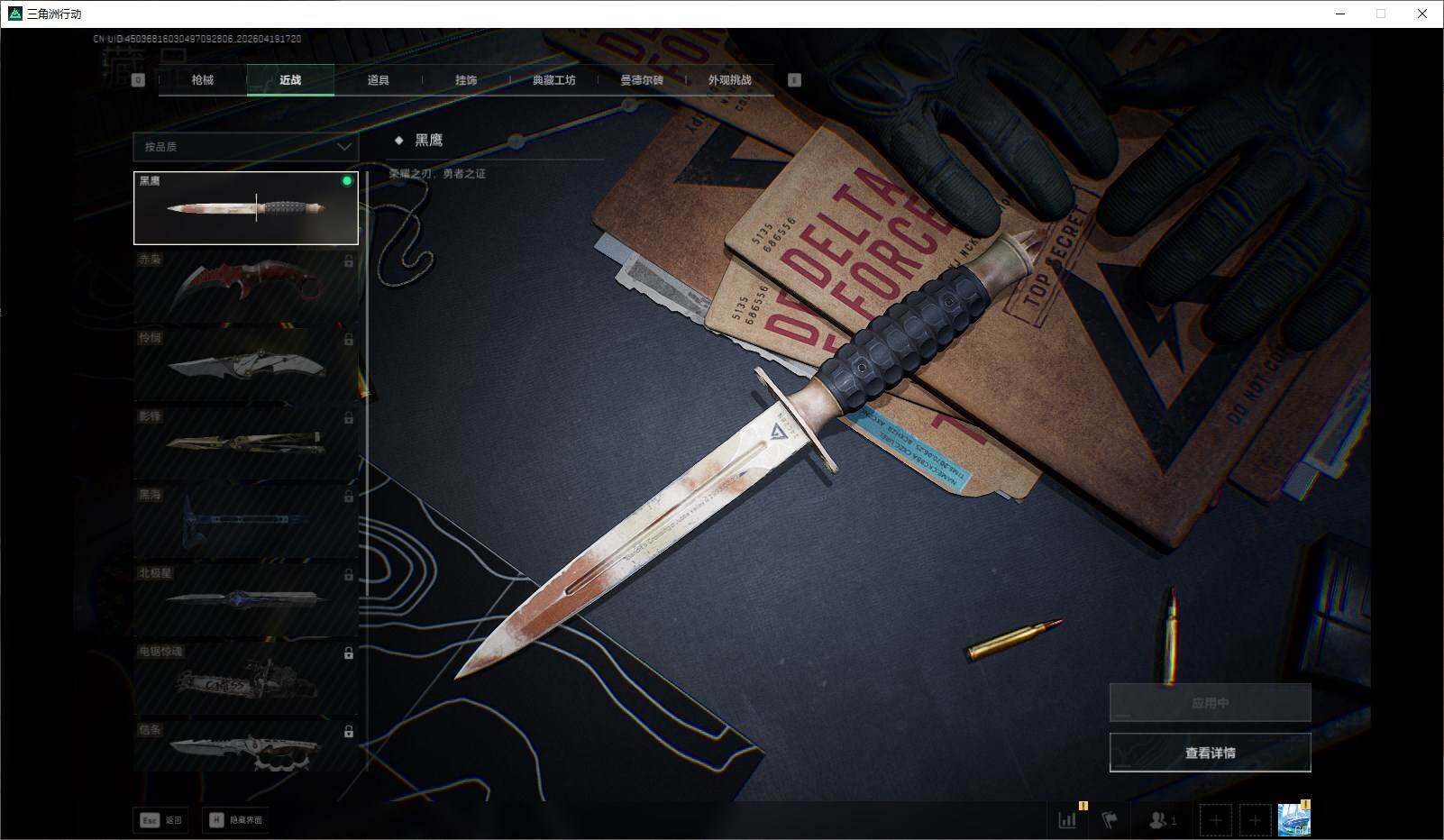Select the 北极星 blade skin
Screen dimensions: 1444x840
[x=246, y=600]
